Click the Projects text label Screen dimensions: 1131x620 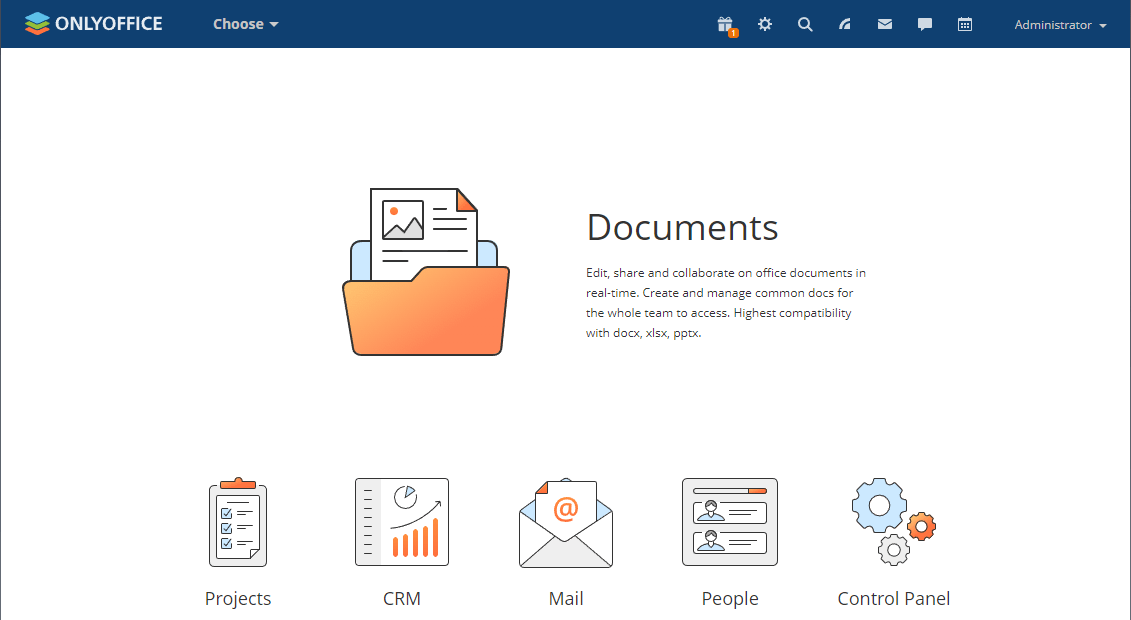click(x=238, y=598)
